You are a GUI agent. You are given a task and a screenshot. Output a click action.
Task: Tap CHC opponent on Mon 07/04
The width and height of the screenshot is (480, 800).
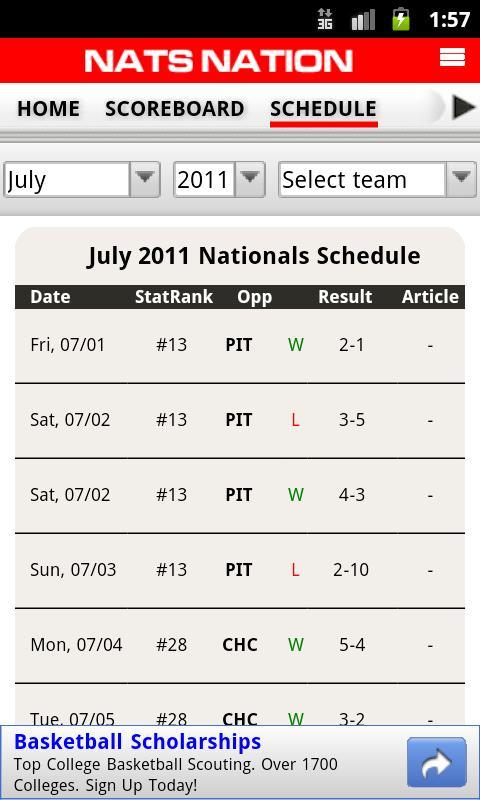(x=240, y=645)
